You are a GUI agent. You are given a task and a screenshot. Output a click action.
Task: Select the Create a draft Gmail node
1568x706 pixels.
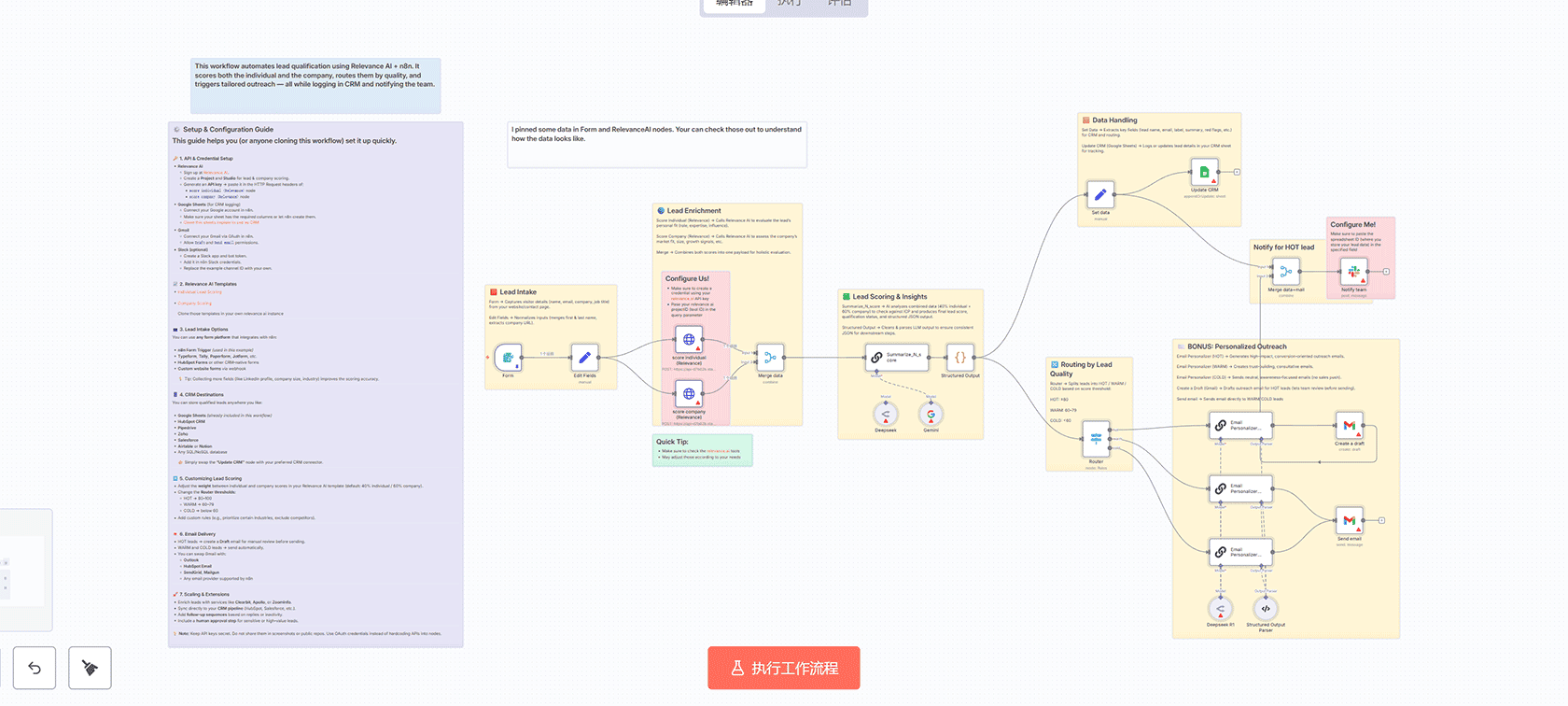[x=1349, y=426]
